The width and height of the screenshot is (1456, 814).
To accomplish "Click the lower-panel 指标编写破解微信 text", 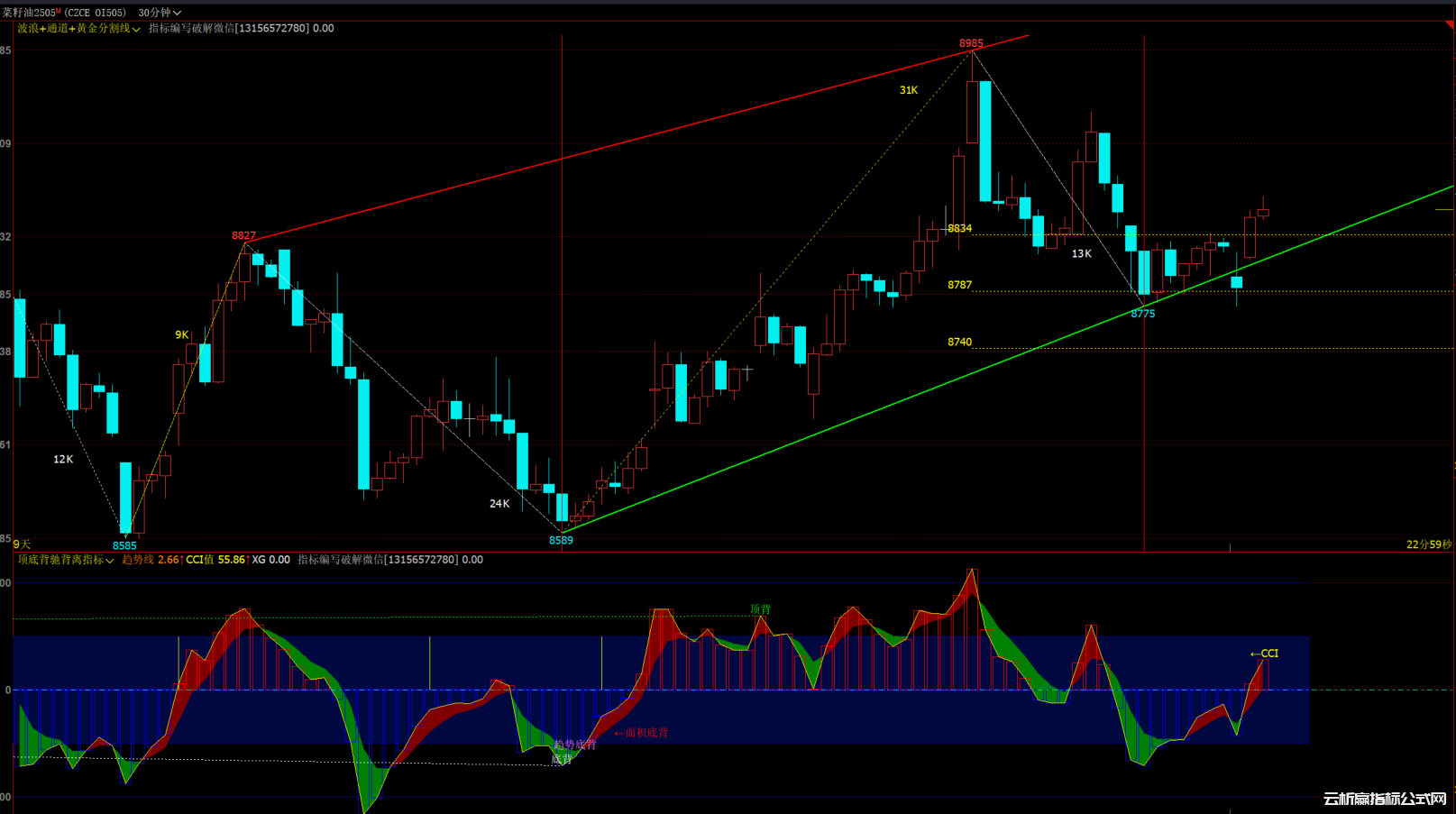I will tap(390, 560).
